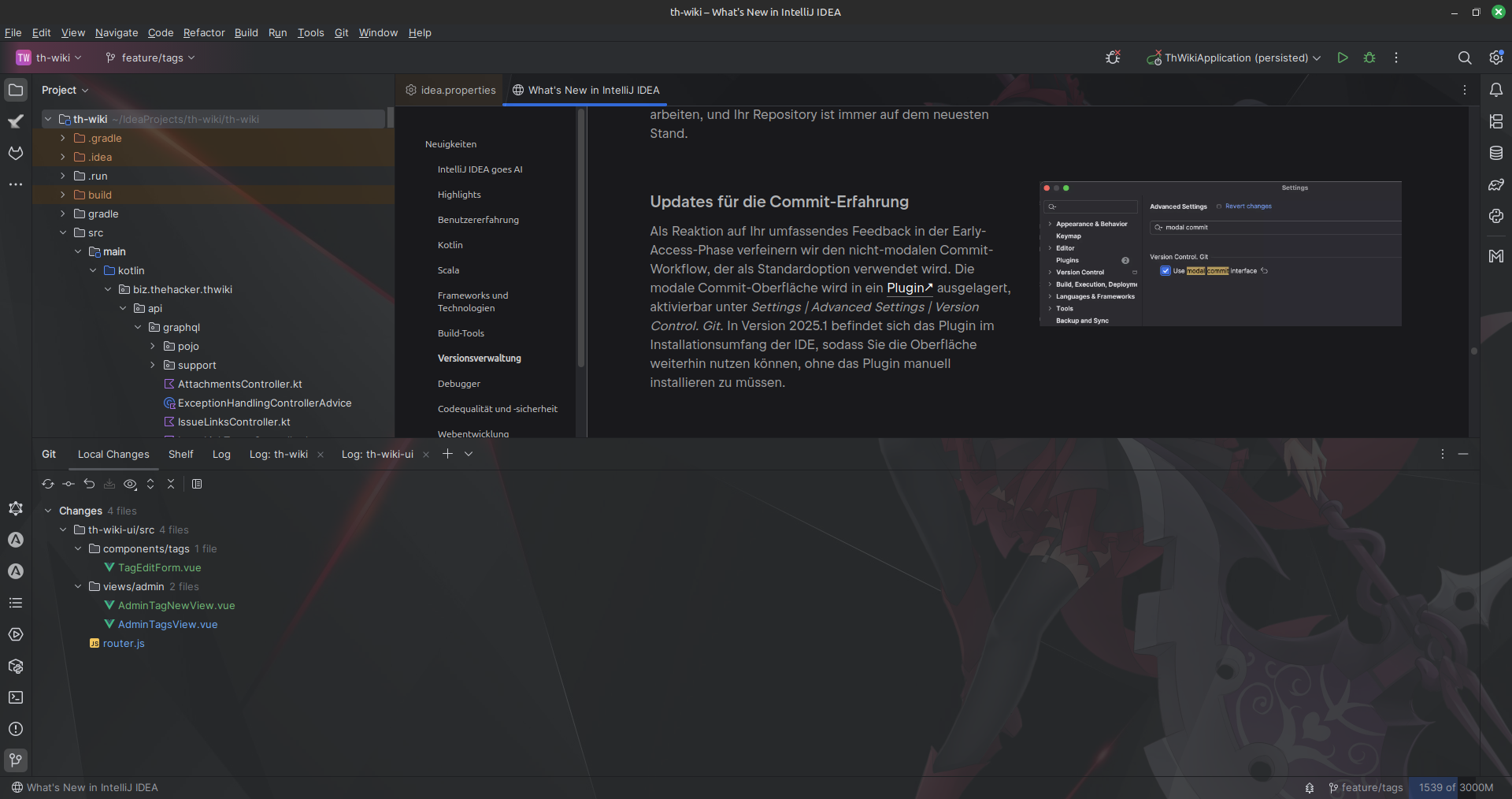Open the Git tool window icon in left stripe
This screenshot has width=1512, height=799.
(x=16, y=760)
